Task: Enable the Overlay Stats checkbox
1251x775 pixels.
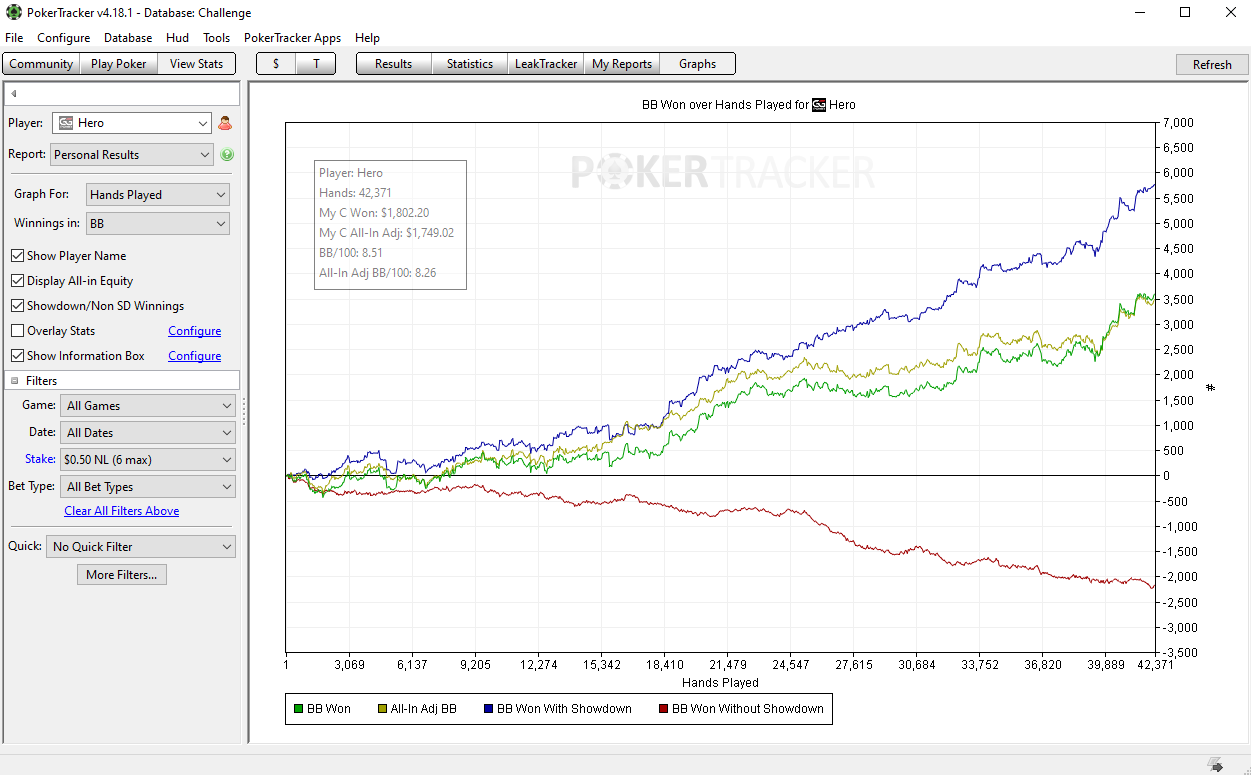Action: click(x=17, y=331)
